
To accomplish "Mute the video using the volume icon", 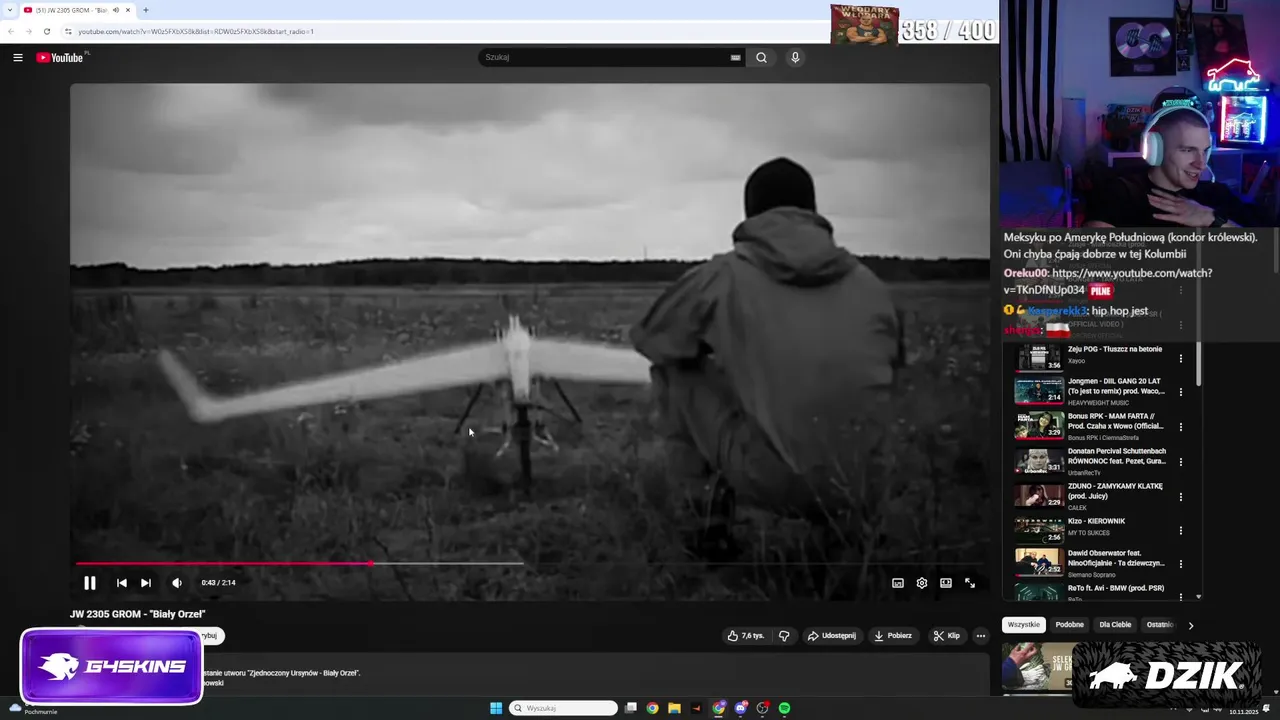I will pyautogui.click(x=177, y=583).
